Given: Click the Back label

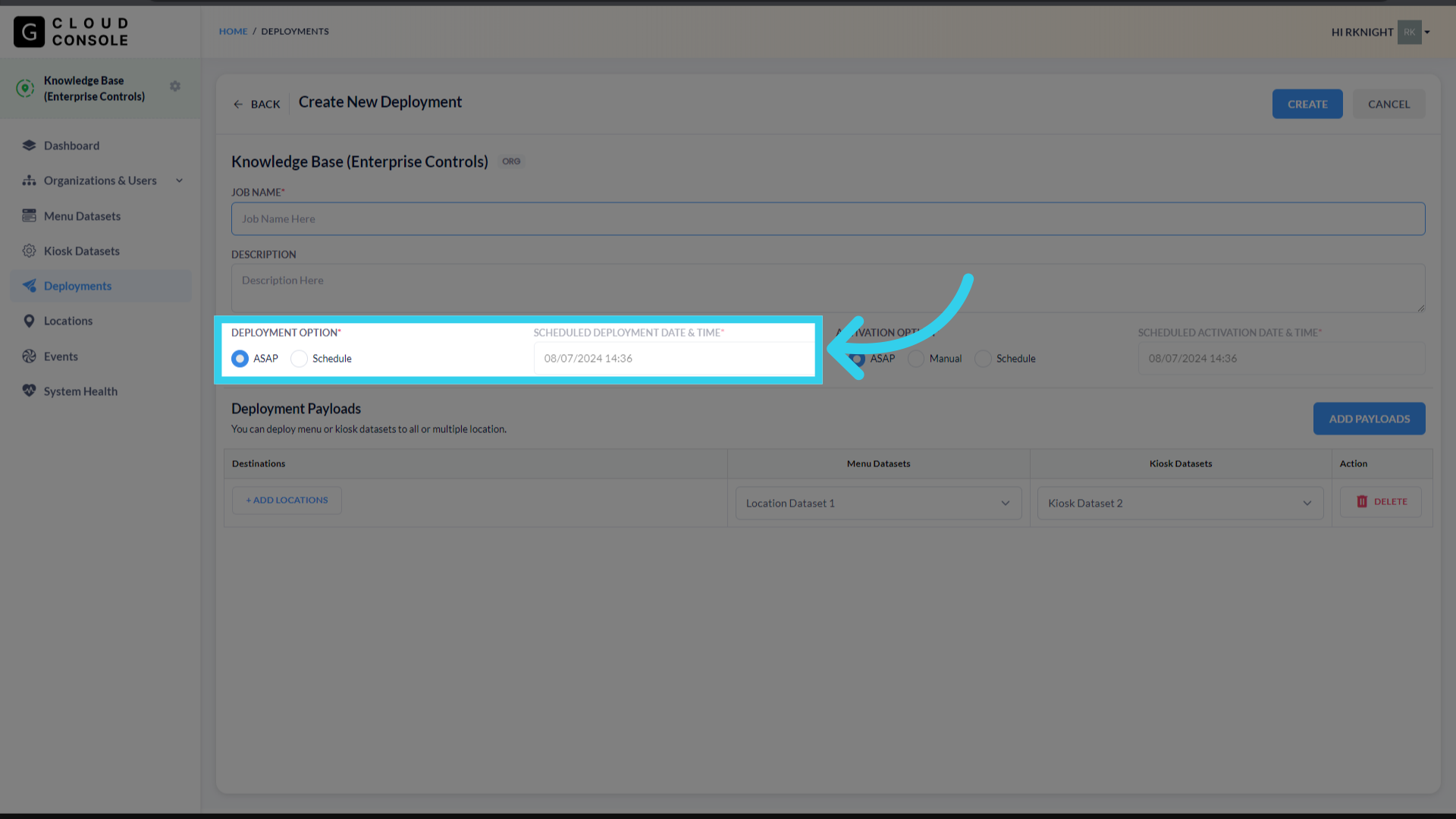Looking at the screenshot, I should coord(265,104).
